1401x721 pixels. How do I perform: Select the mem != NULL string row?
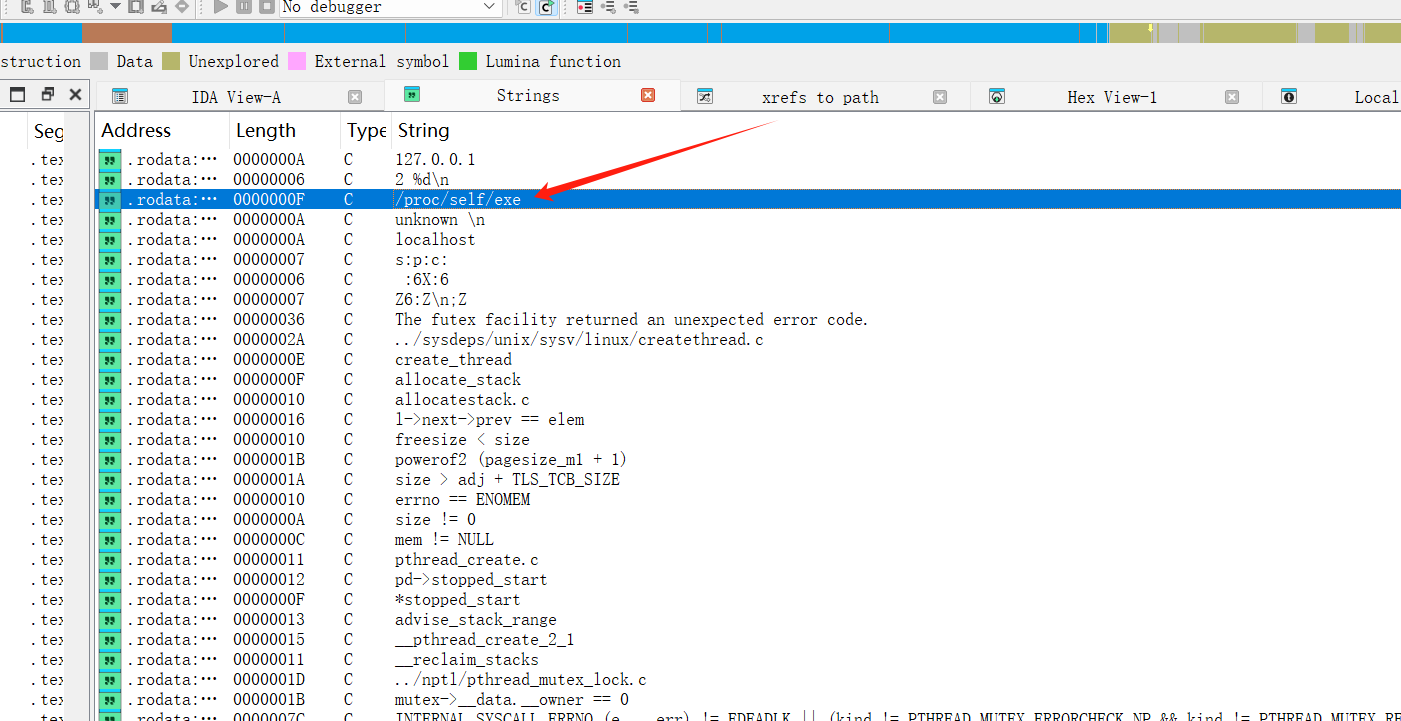pyautogui.click(x=748, y=540)
